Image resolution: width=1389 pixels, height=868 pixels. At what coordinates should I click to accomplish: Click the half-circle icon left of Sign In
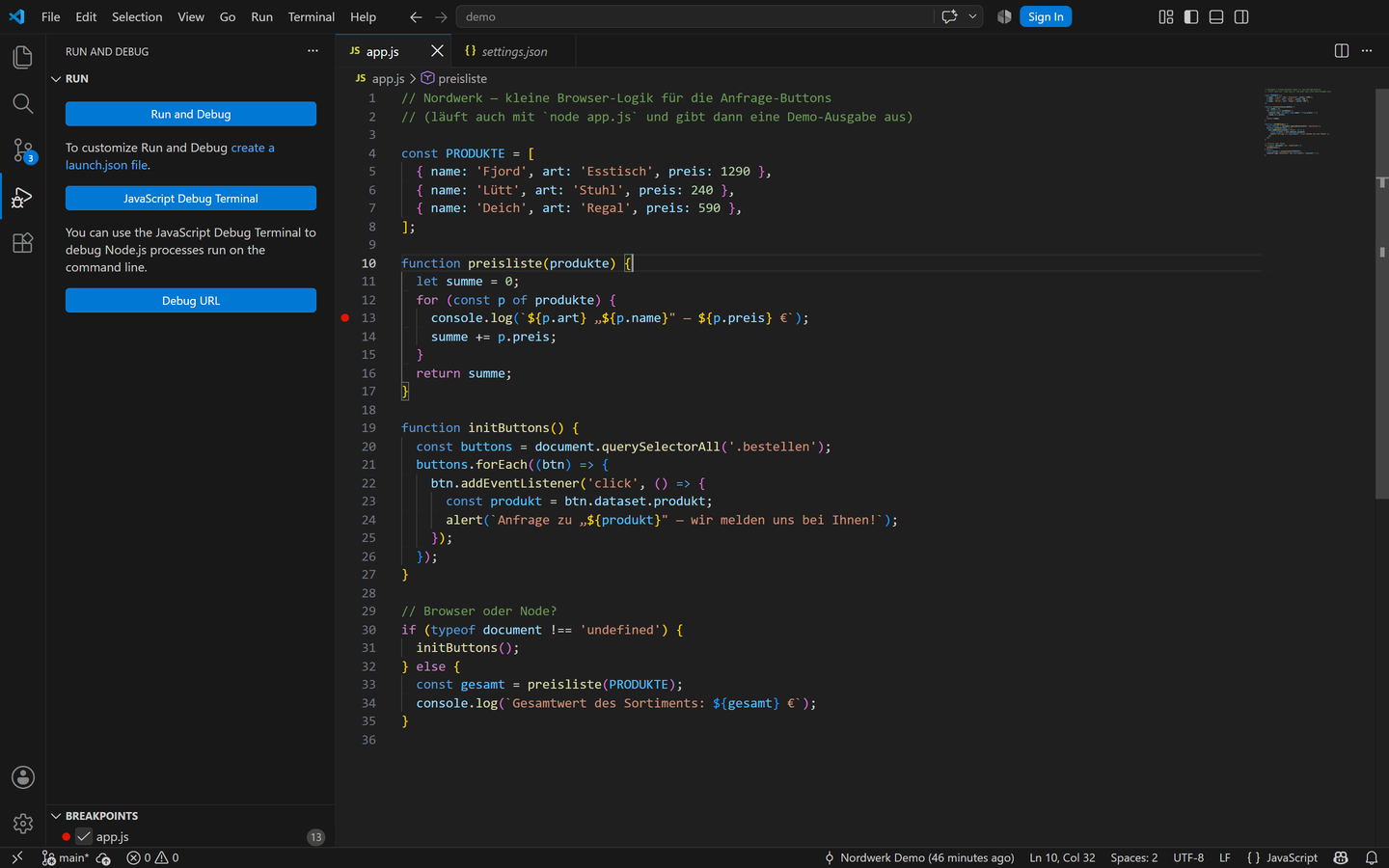coord(1004,16)
